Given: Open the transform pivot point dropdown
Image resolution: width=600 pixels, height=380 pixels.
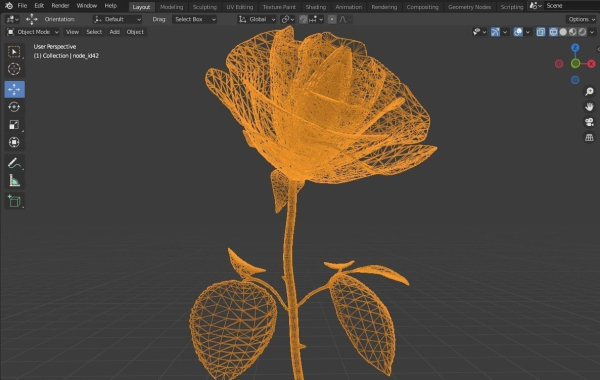Looking at the screenshot, I should [288, 19].
